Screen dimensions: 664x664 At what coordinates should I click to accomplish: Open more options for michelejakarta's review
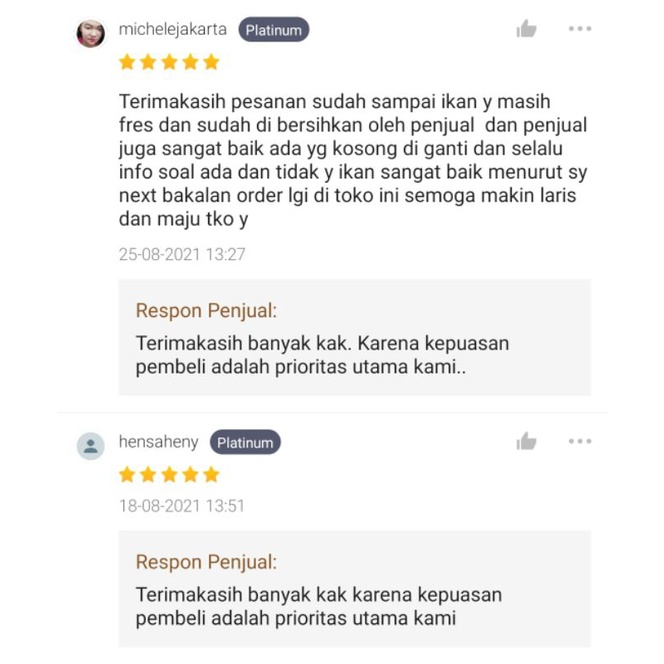pyautogui.click(x=580, y=29)
